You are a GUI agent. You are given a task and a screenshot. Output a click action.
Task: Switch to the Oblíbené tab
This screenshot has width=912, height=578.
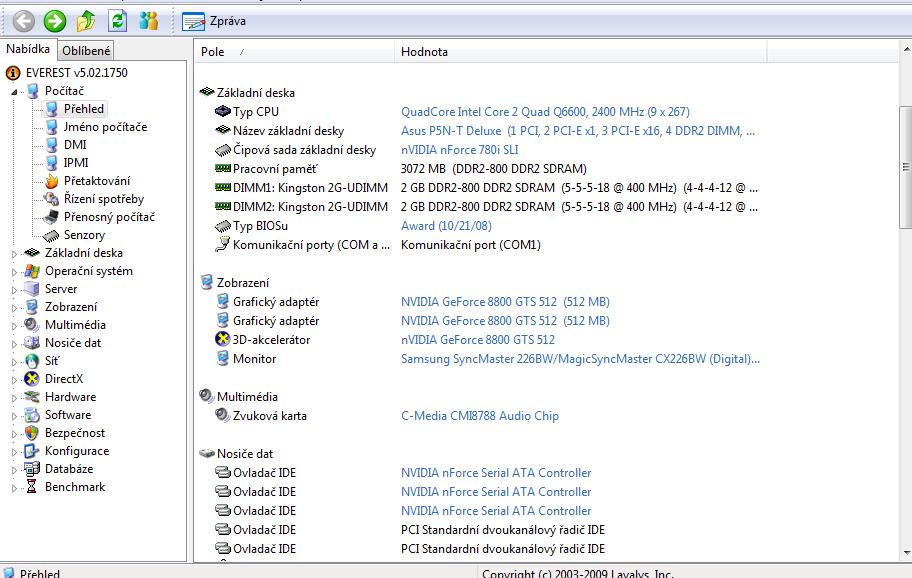[x=86, y=50]
